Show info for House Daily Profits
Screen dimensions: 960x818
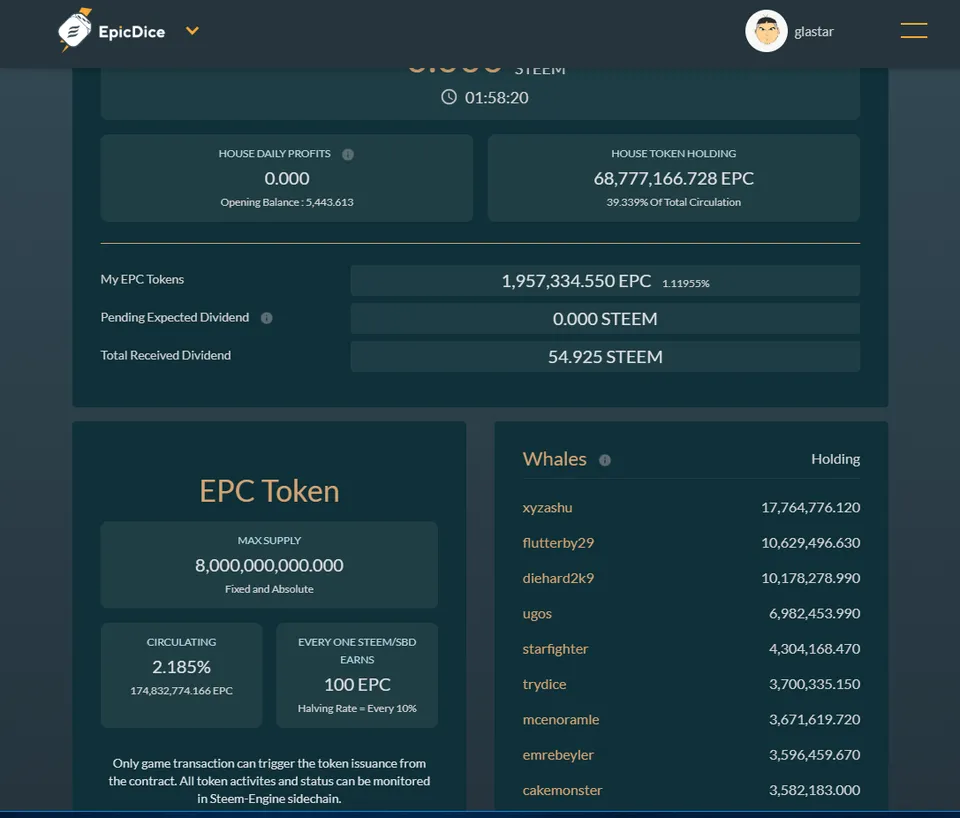348,154
